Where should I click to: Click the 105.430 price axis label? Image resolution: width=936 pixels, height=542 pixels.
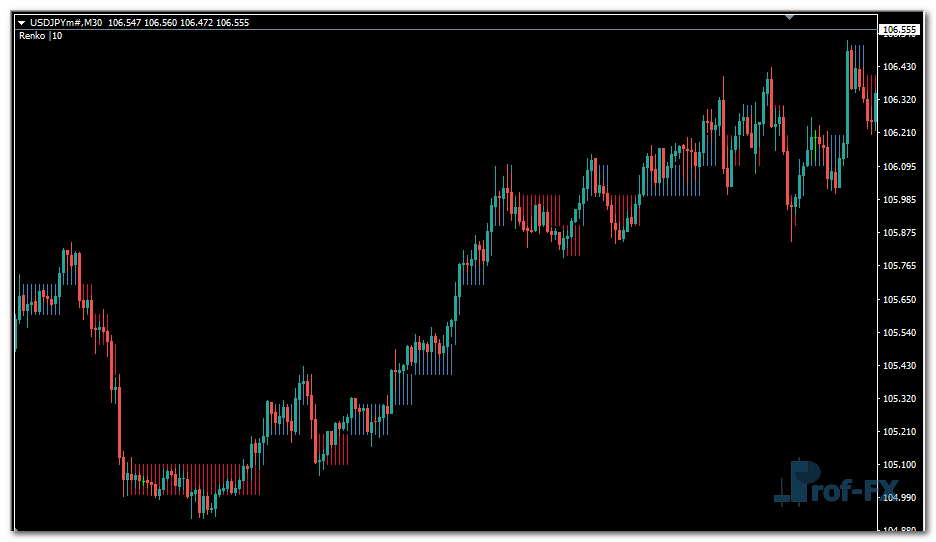click(900, 366)
